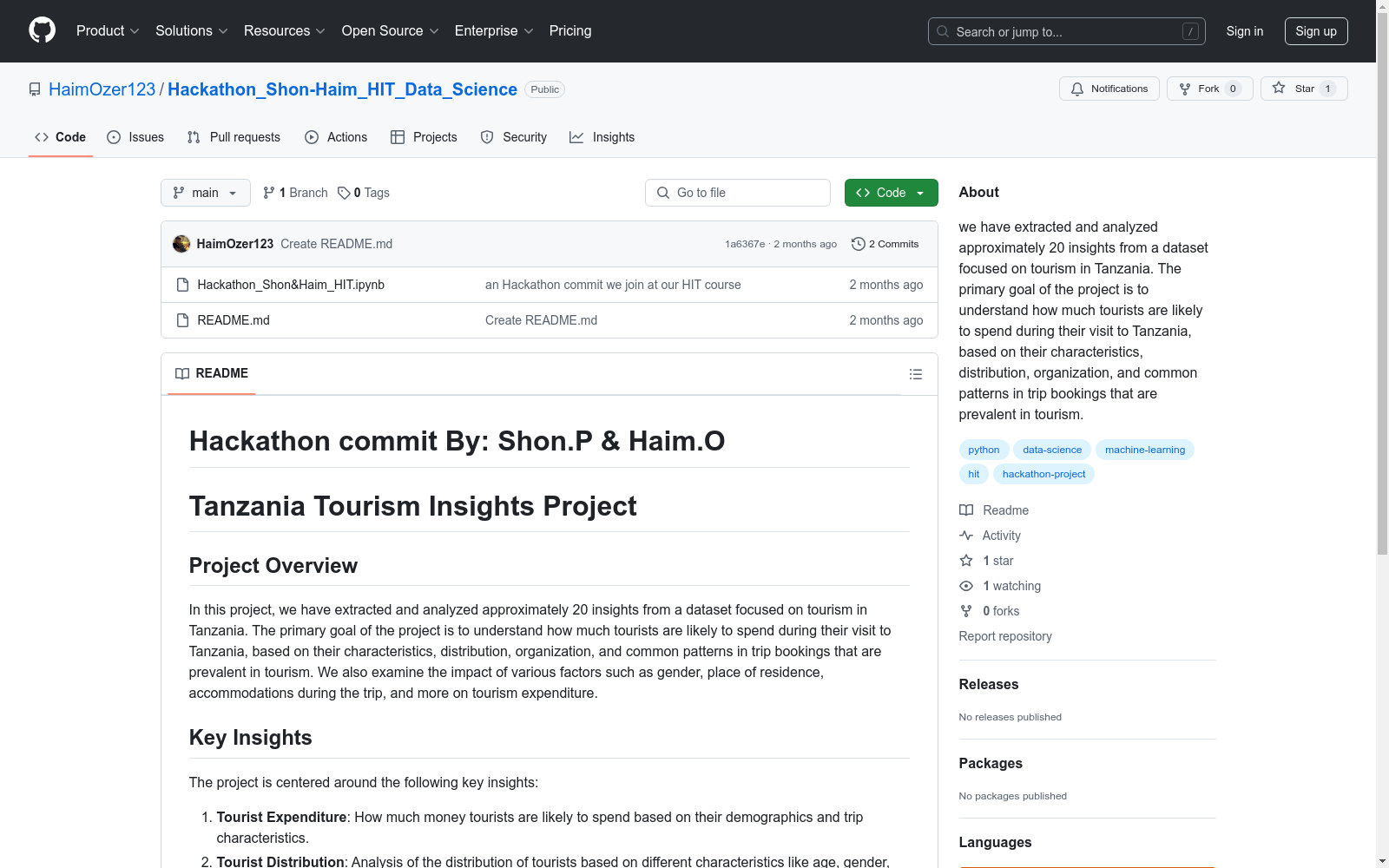1389x868 pixels.
Task: Click HaimOzer123 avatar in commit row
Action: [181, 244]
